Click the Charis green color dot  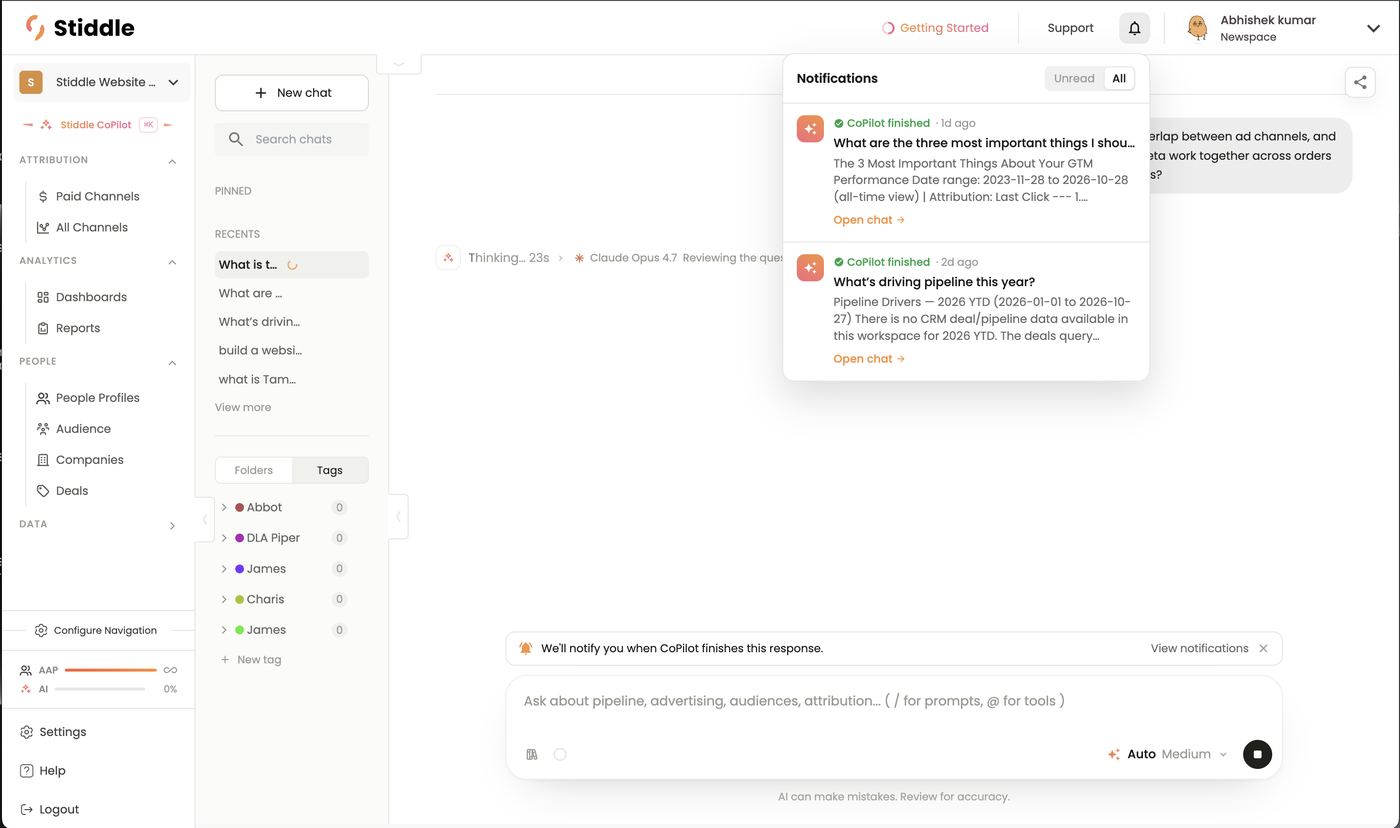tap(240, 600)
